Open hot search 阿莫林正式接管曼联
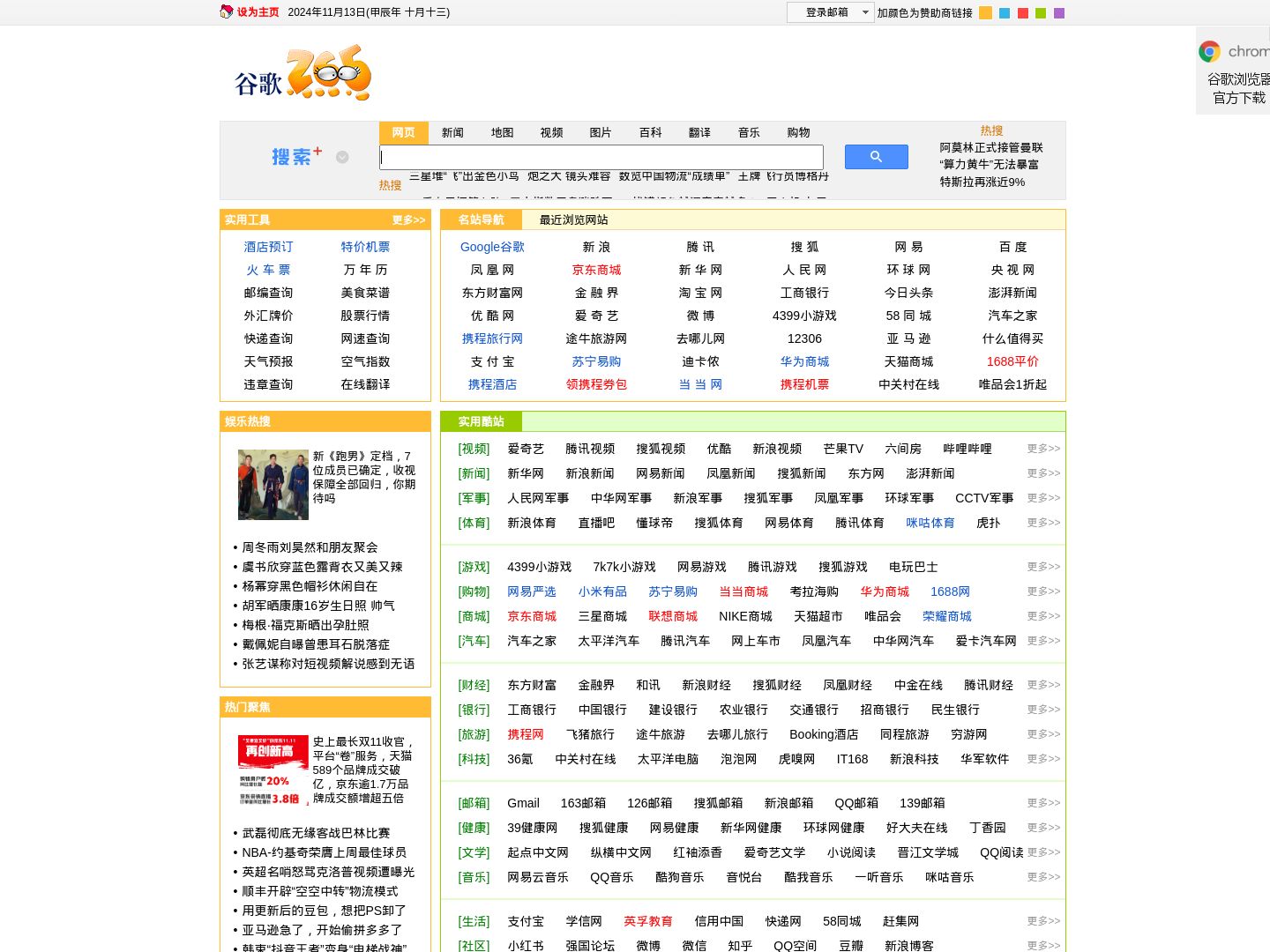 click(x=991, y=148)
